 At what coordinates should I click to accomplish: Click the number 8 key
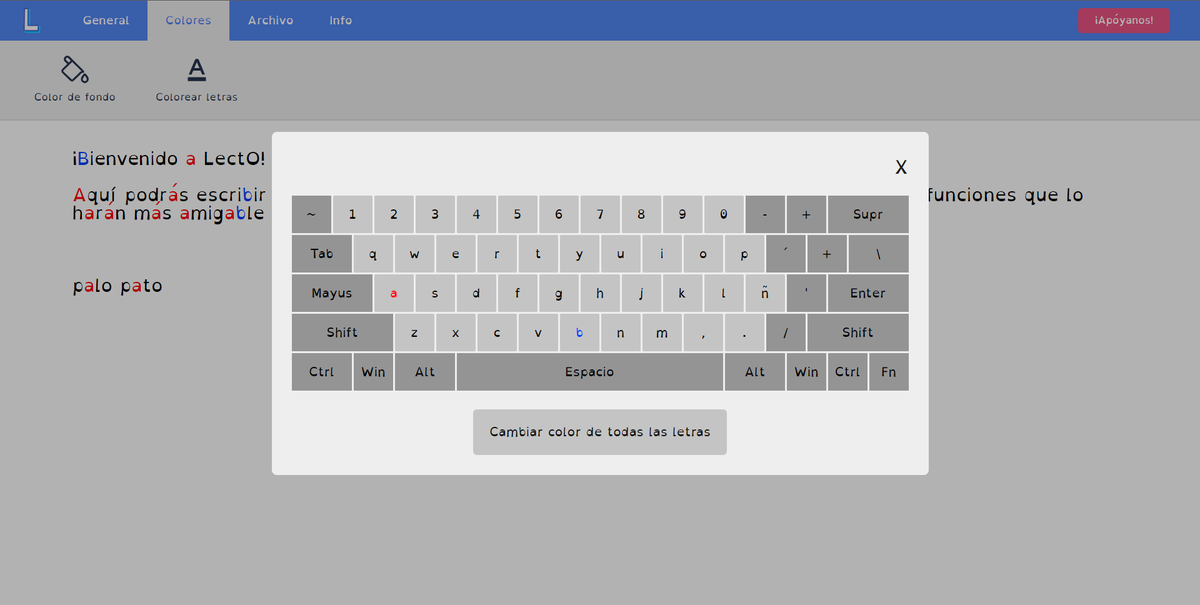click(x=641, y=214)
